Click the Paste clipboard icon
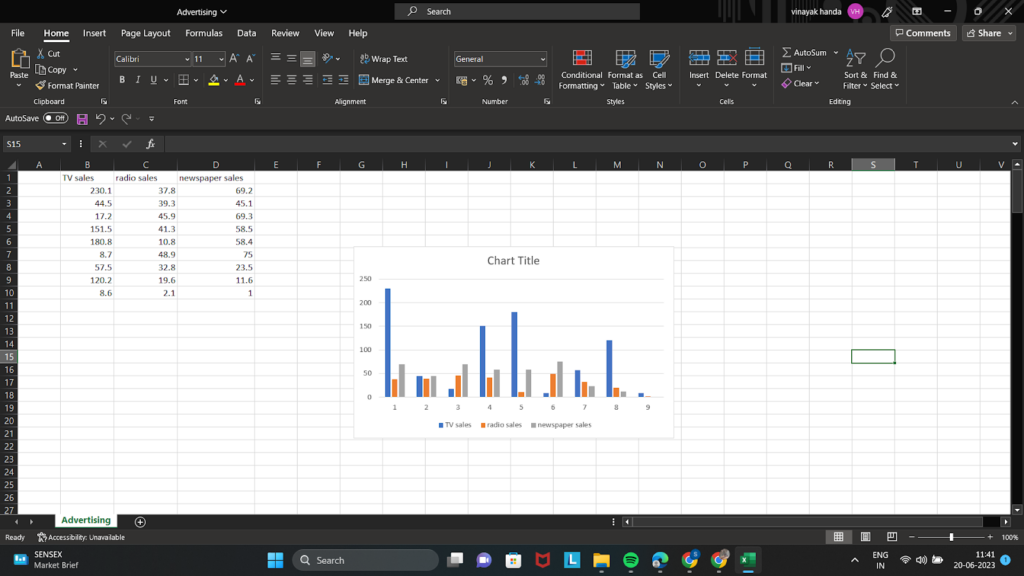The width and height of the screenshot is (1024, 576). tap(19, 60)
